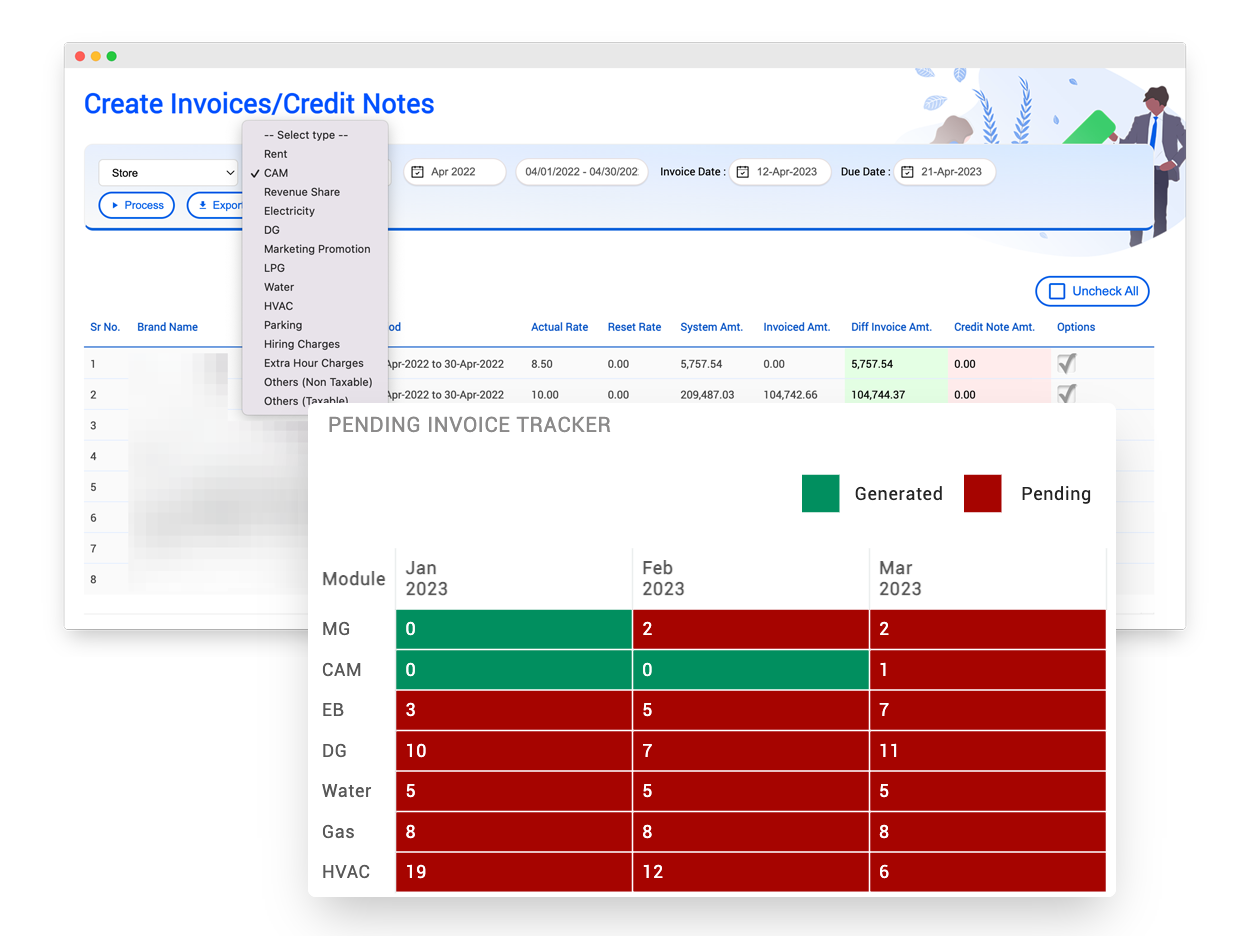
Task: Open the Store dropdown
Action: click(x=167, y=173)
